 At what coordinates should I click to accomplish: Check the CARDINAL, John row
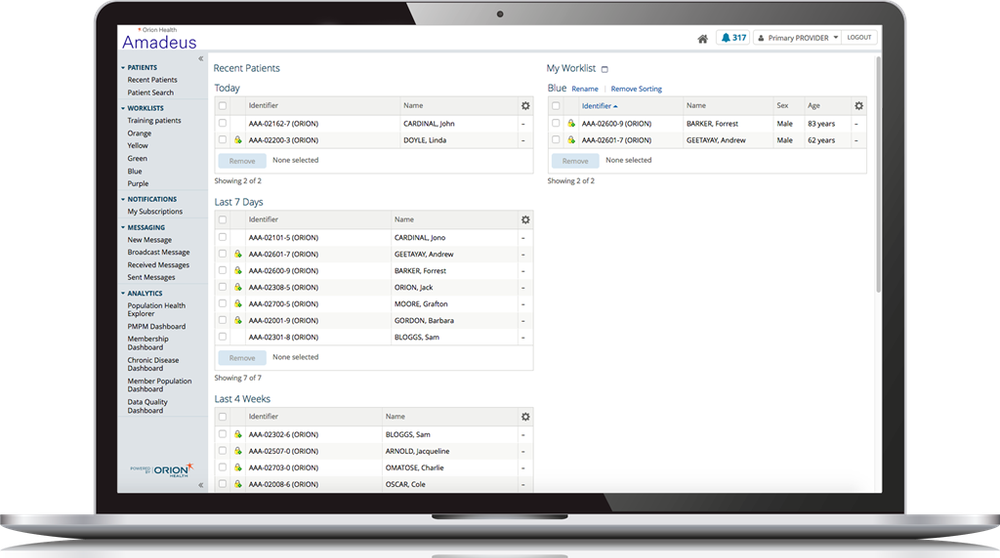(x=223, y=123)
